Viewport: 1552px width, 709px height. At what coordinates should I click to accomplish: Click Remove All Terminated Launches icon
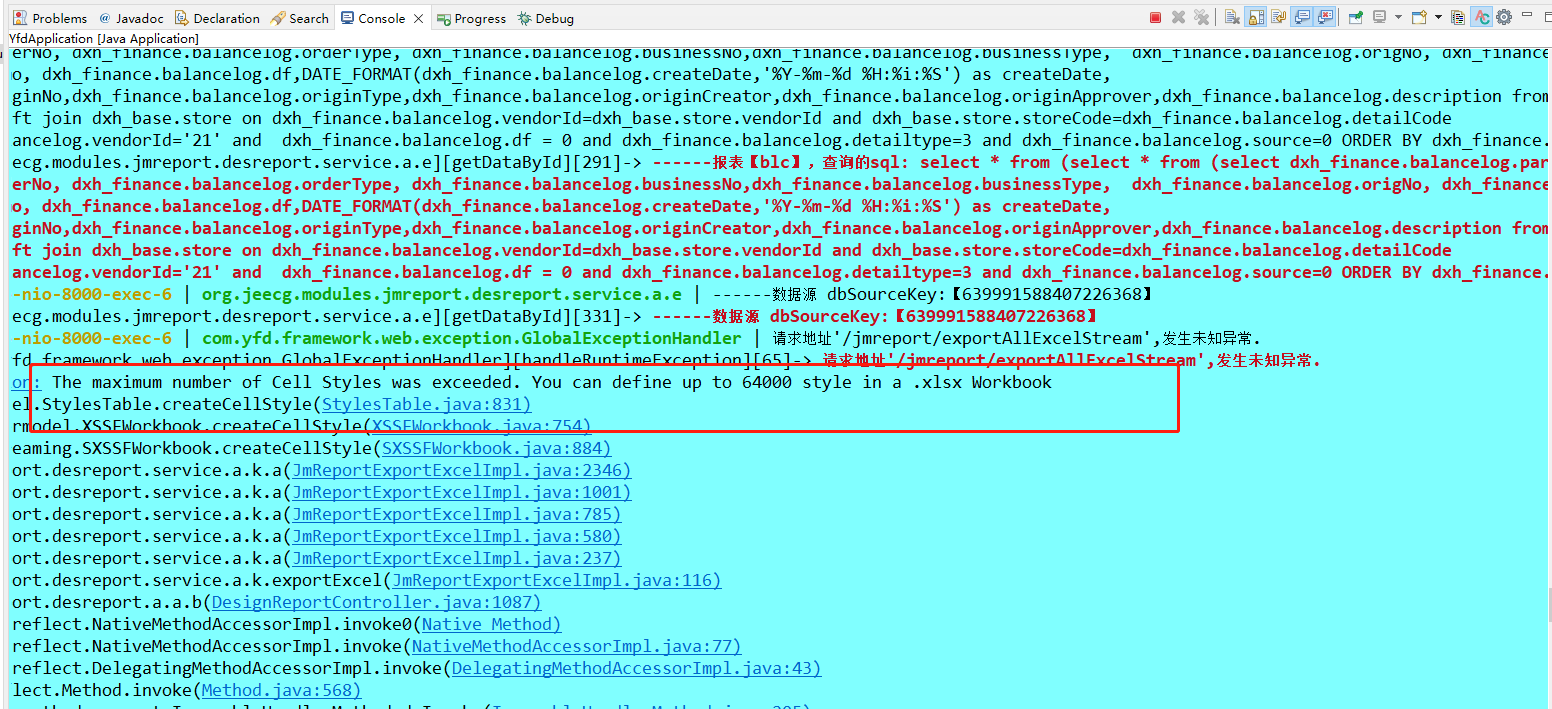(1201, 17)
